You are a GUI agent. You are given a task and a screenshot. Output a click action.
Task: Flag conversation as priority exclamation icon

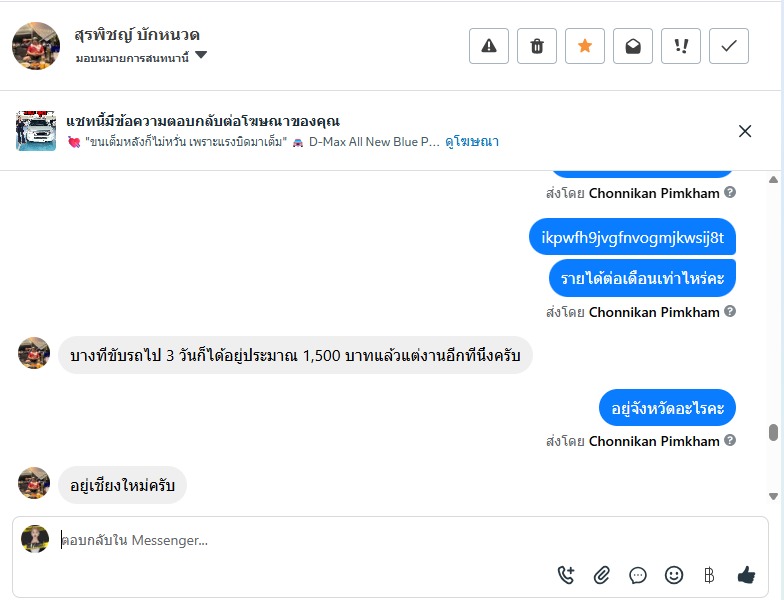(681, 46)
